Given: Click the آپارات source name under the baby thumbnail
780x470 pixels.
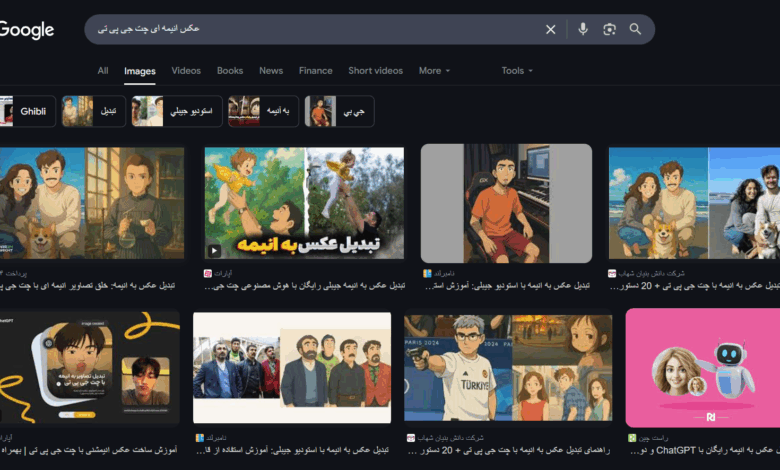Looking at the screenshot, I should (223, 273).
